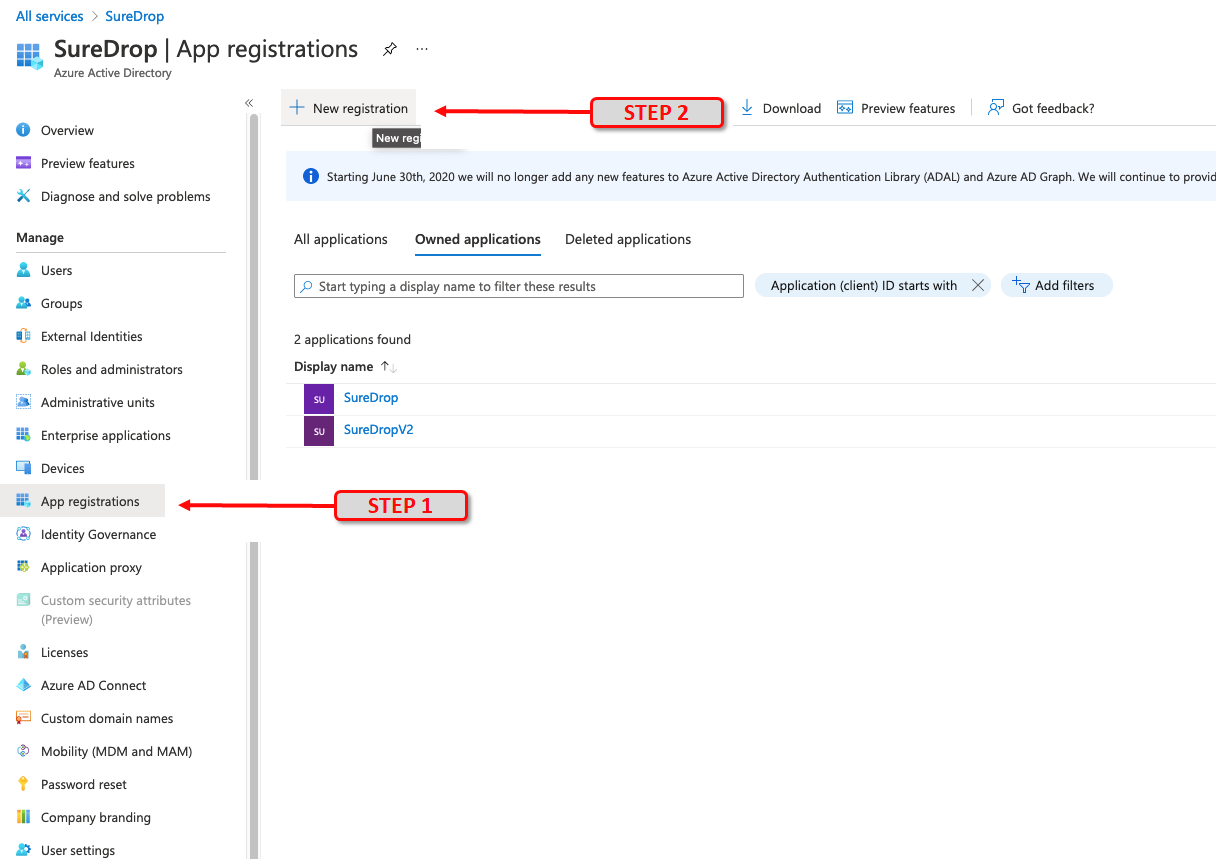The width and height of the screenshot is (1216, 859).
Task: Click the info icon in the ADAL notice banner
Action: (x=311, y=176)
